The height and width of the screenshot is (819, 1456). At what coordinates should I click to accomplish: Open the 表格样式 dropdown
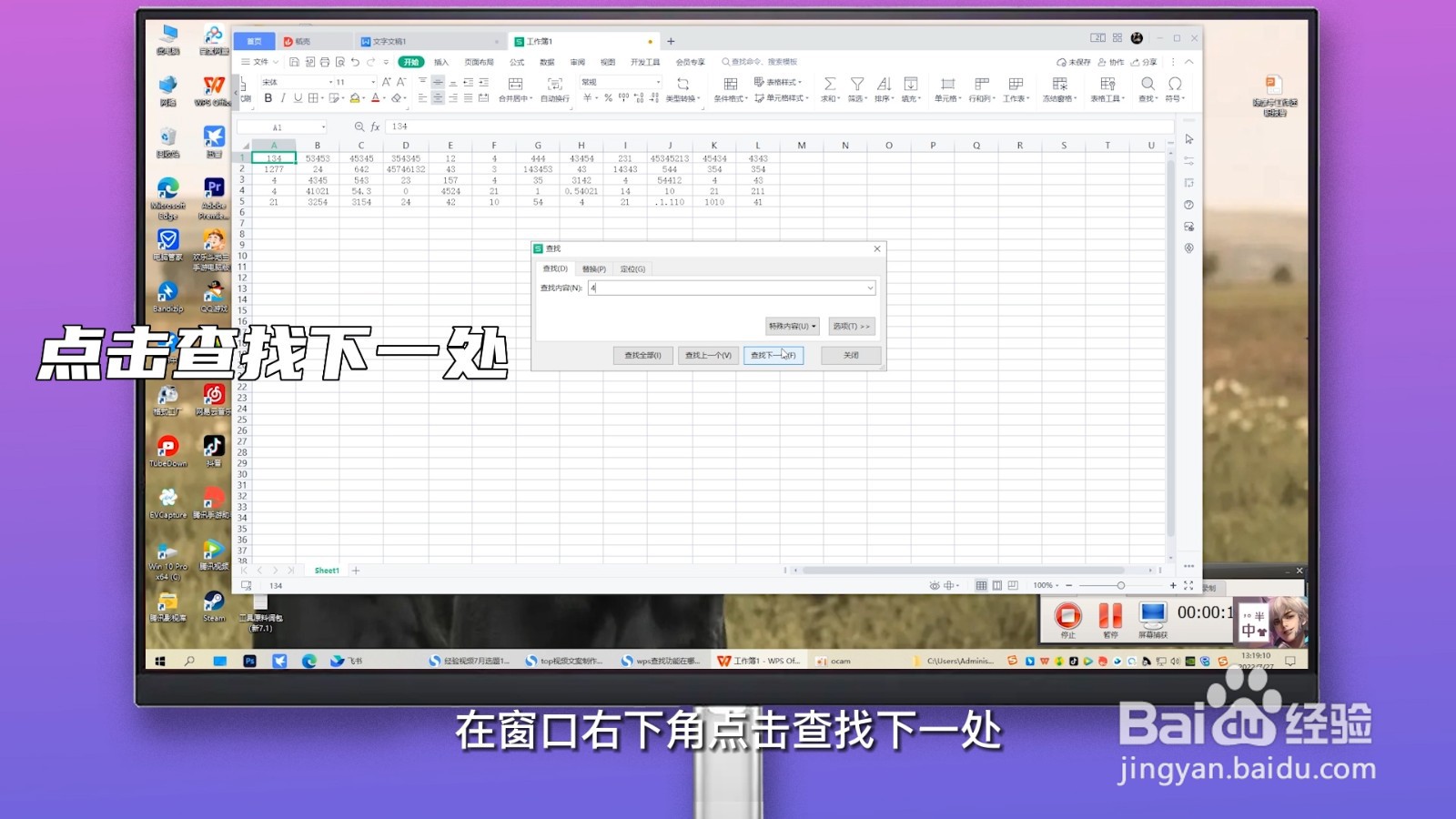coord(779,82)
